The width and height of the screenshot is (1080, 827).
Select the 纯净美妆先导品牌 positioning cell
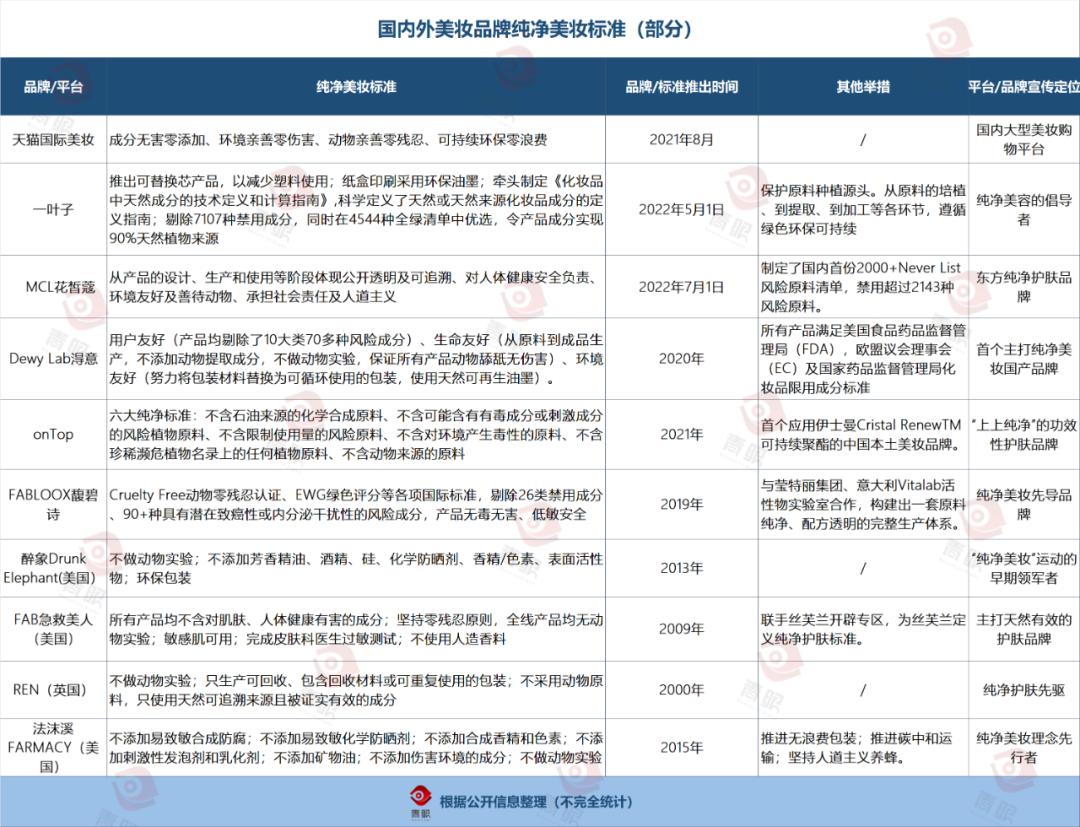coord(1024,505)
